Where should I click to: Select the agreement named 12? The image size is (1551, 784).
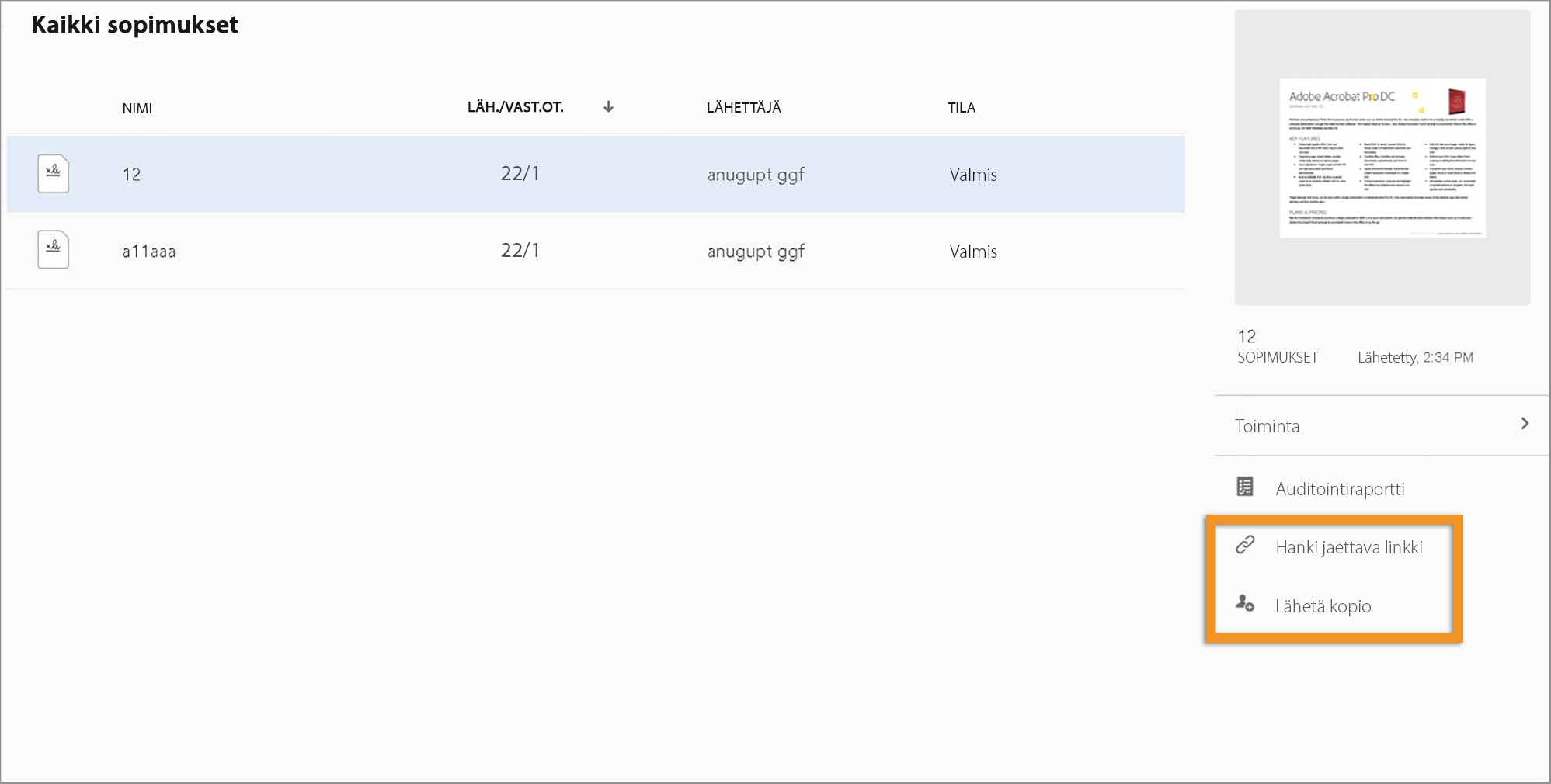[132, 175]
